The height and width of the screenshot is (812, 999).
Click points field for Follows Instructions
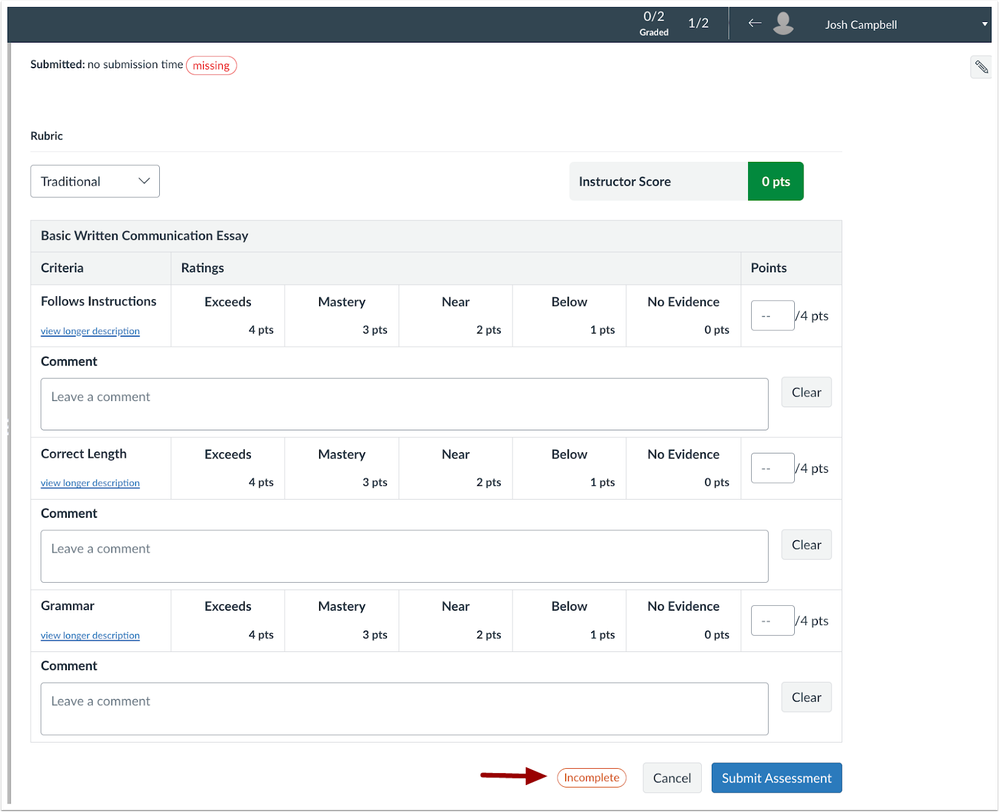point(772,315)
